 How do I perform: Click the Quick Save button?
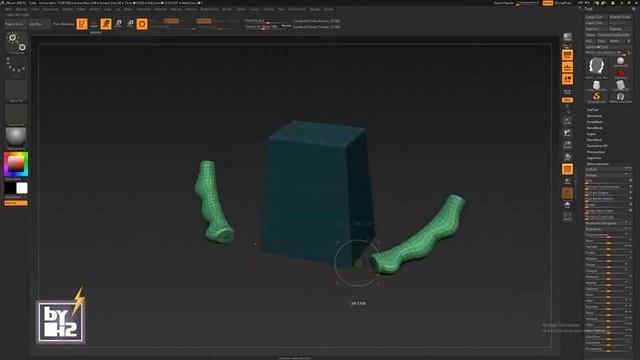(504, 3)
